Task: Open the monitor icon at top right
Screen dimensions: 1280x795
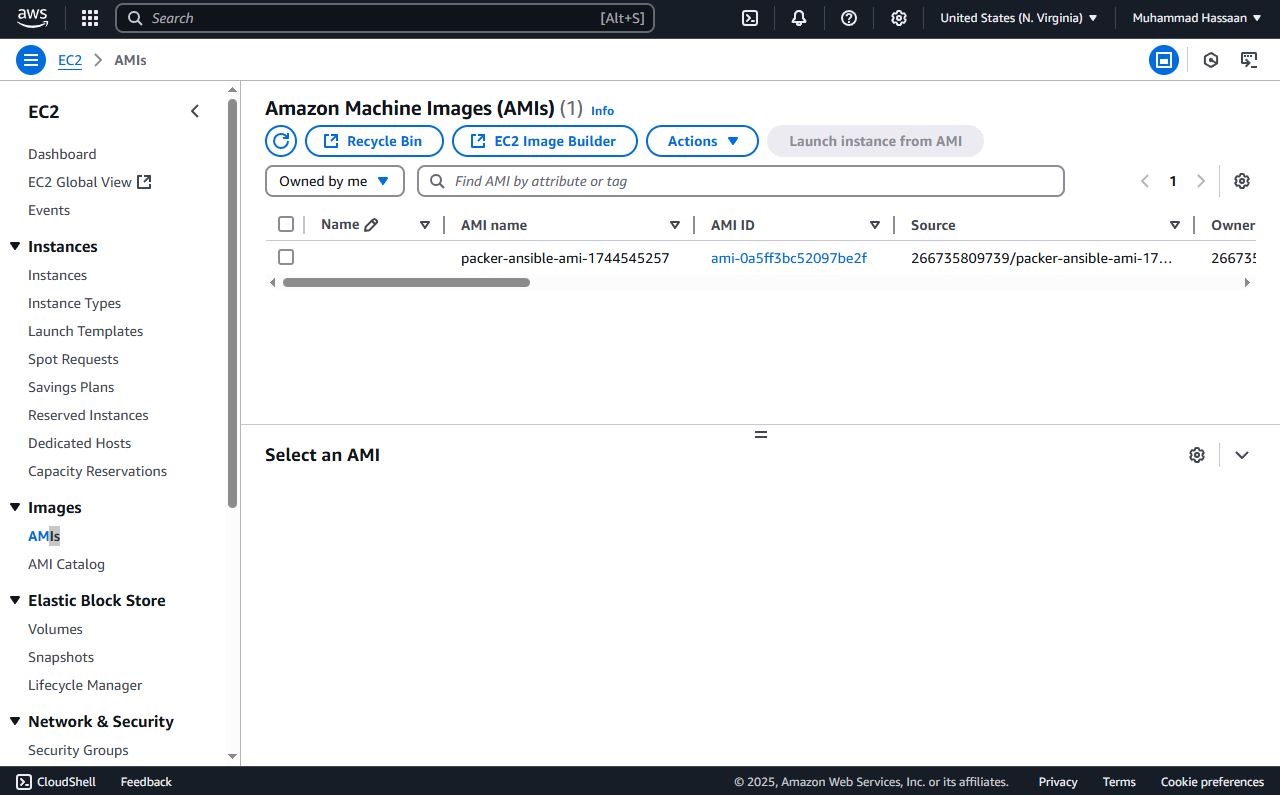Action: 1249,60
